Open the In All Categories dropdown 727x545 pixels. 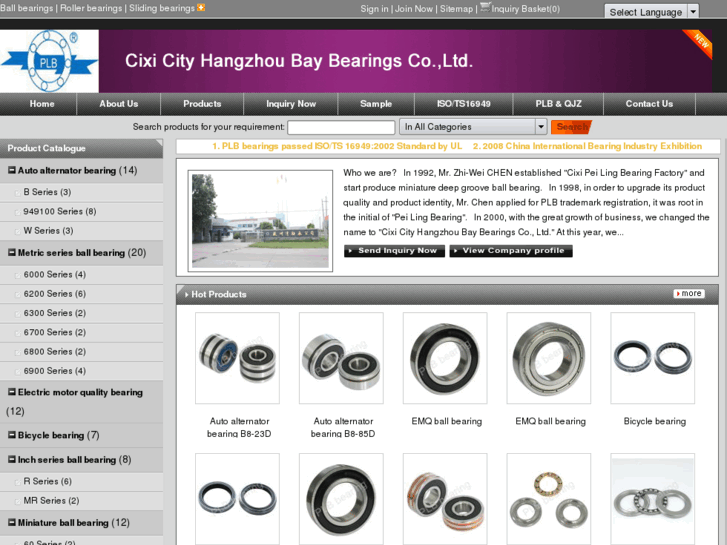pyautogui.click(x=473, y=127)
